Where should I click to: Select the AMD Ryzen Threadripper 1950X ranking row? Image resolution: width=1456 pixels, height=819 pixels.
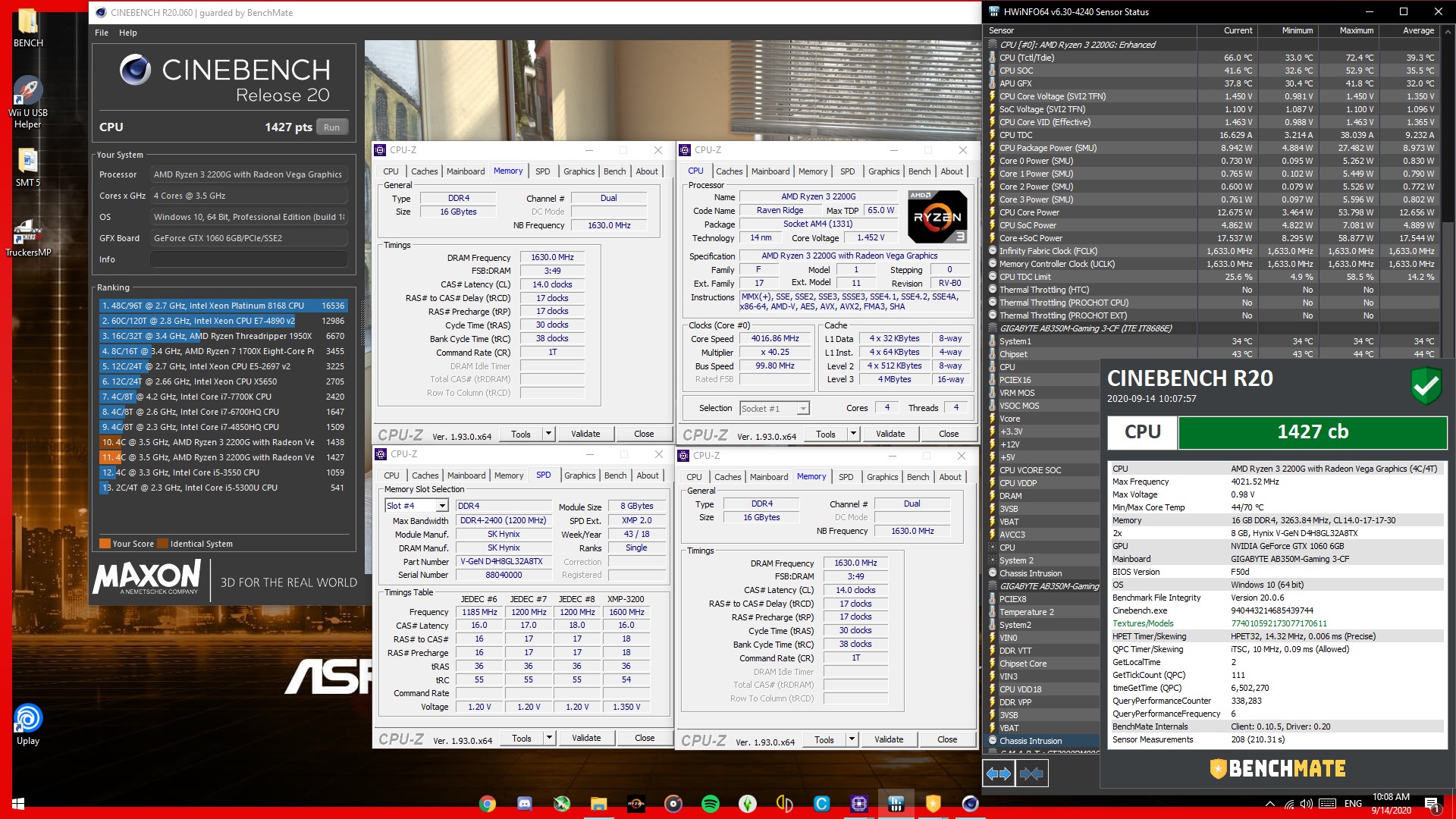pos(224,336)
